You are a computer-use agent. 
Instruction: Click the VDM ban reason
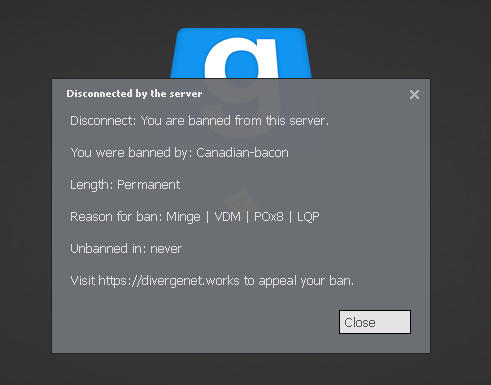(227, 217)
